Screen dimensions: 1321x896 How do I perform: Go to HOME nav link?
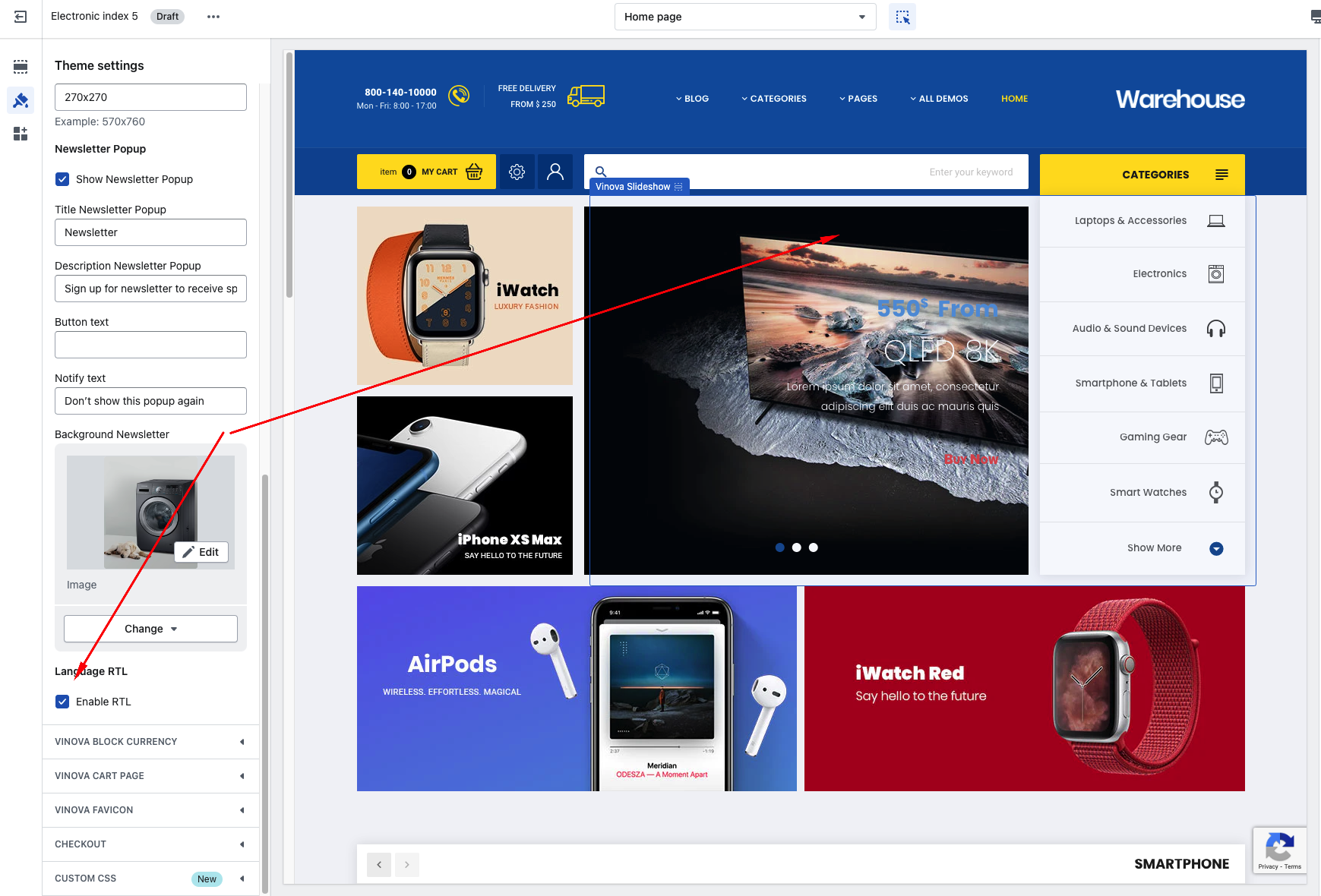click(1014, 99)
